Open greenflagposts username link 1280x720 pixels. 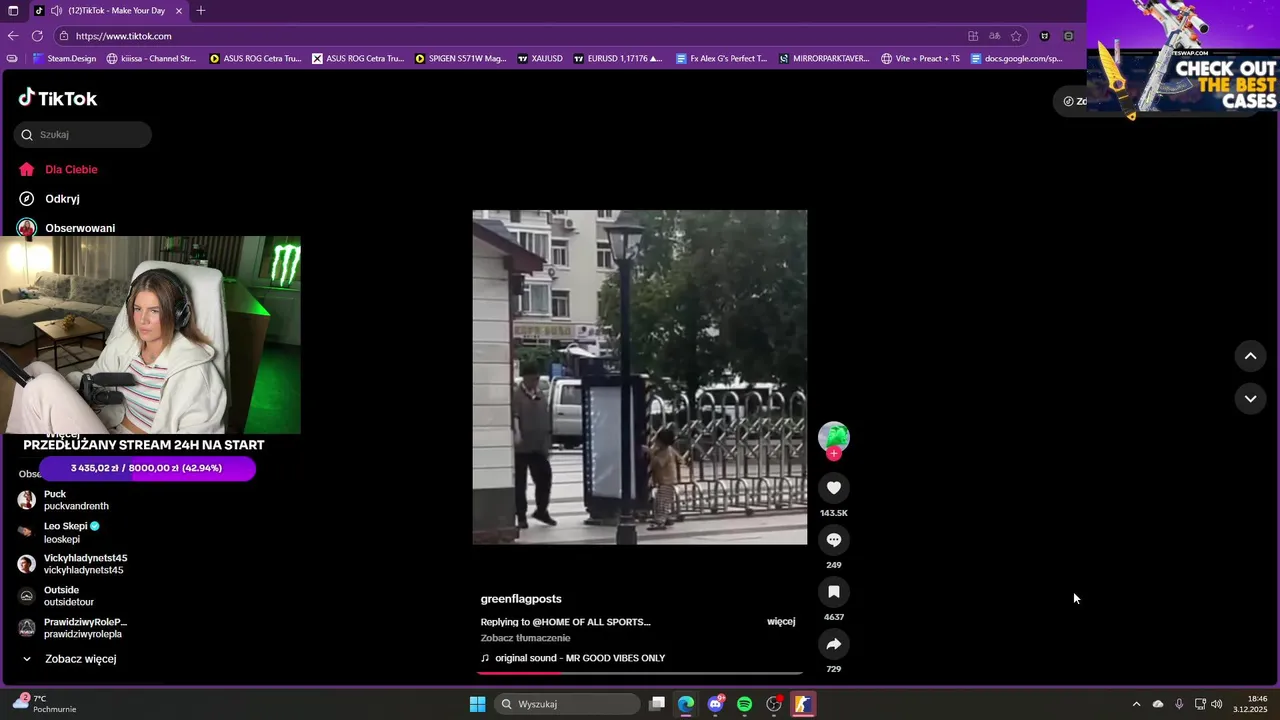tap(521, 599)
